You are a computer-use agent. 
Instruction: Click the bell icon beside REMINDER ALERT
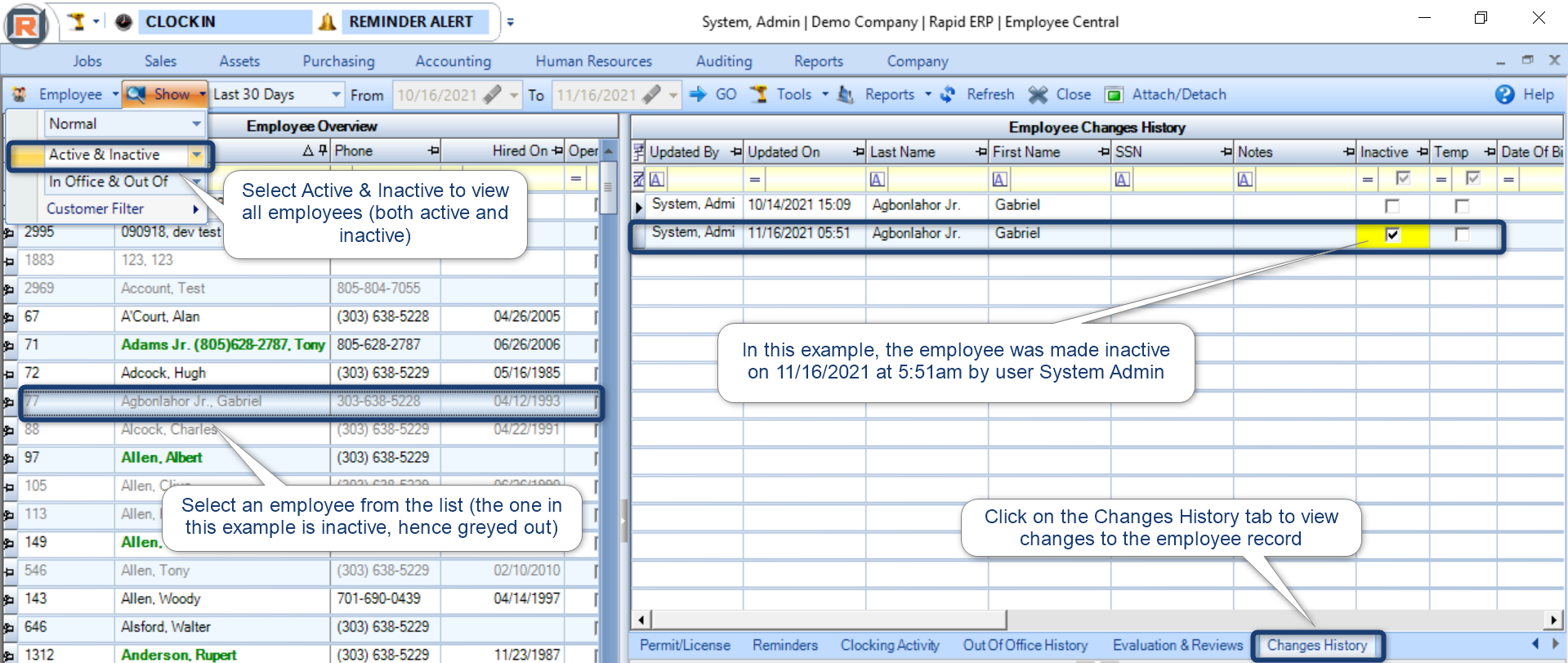[327, 22]
